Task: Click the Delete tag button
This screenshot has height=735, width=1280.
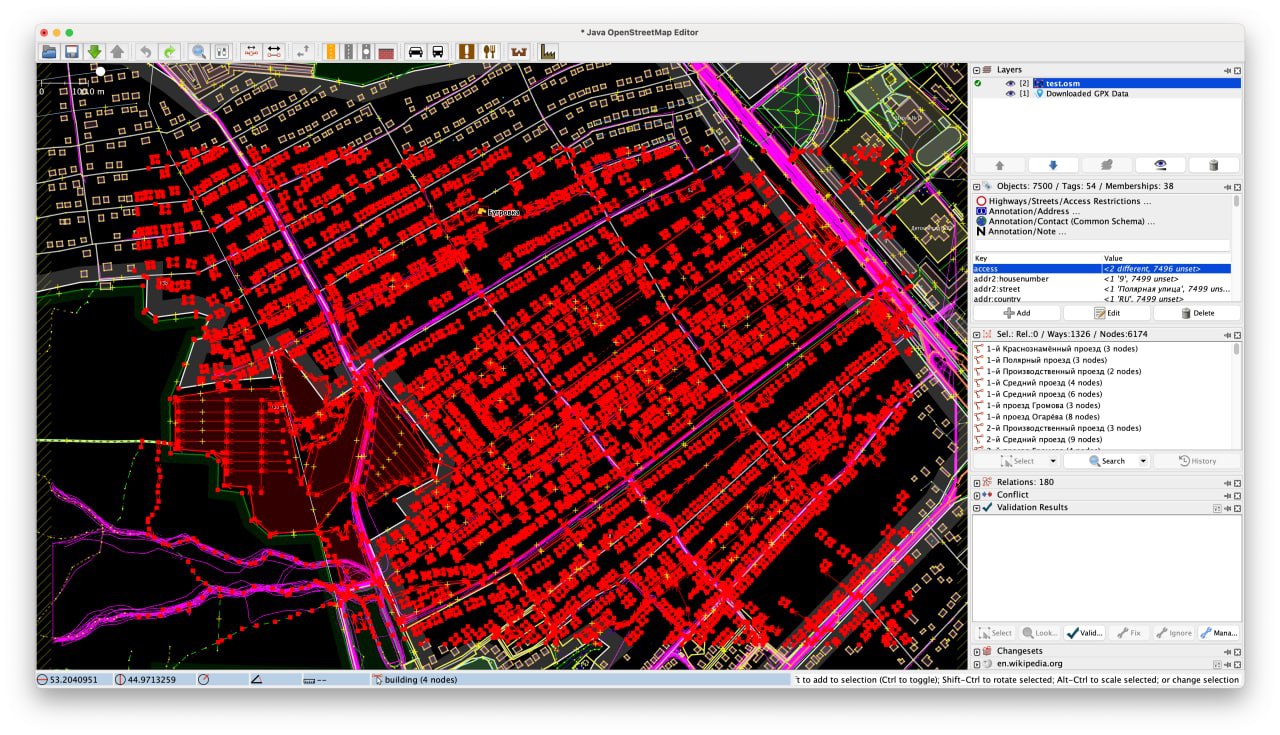Action: coord(1196,313)
